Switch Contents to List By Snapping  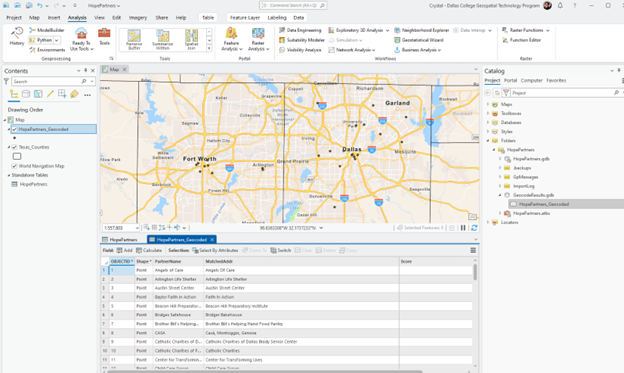(62, 94)
